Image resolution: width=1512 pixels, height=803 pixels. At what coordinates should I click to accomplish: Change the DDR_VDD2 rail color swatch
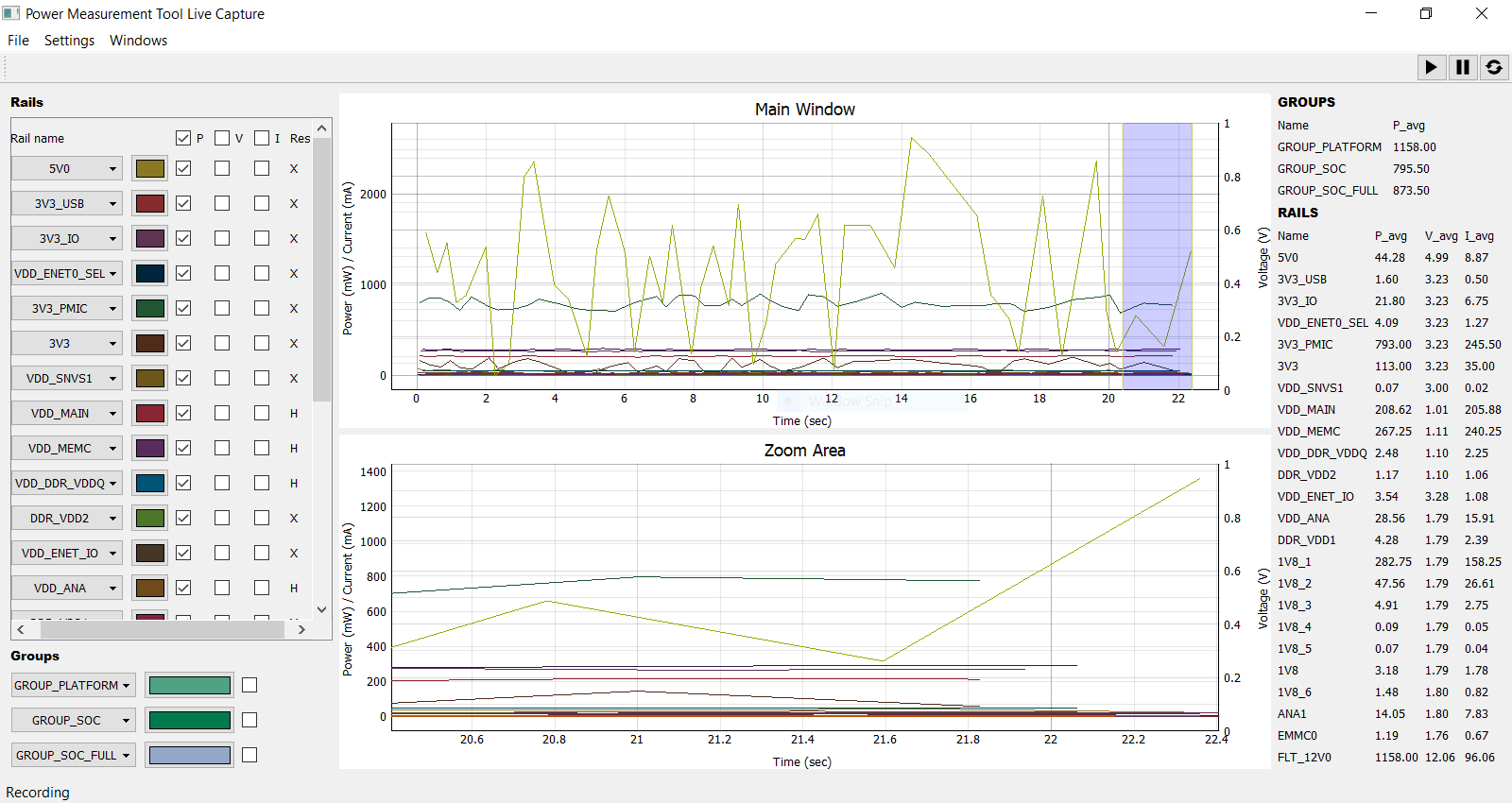tap(150, 518)
